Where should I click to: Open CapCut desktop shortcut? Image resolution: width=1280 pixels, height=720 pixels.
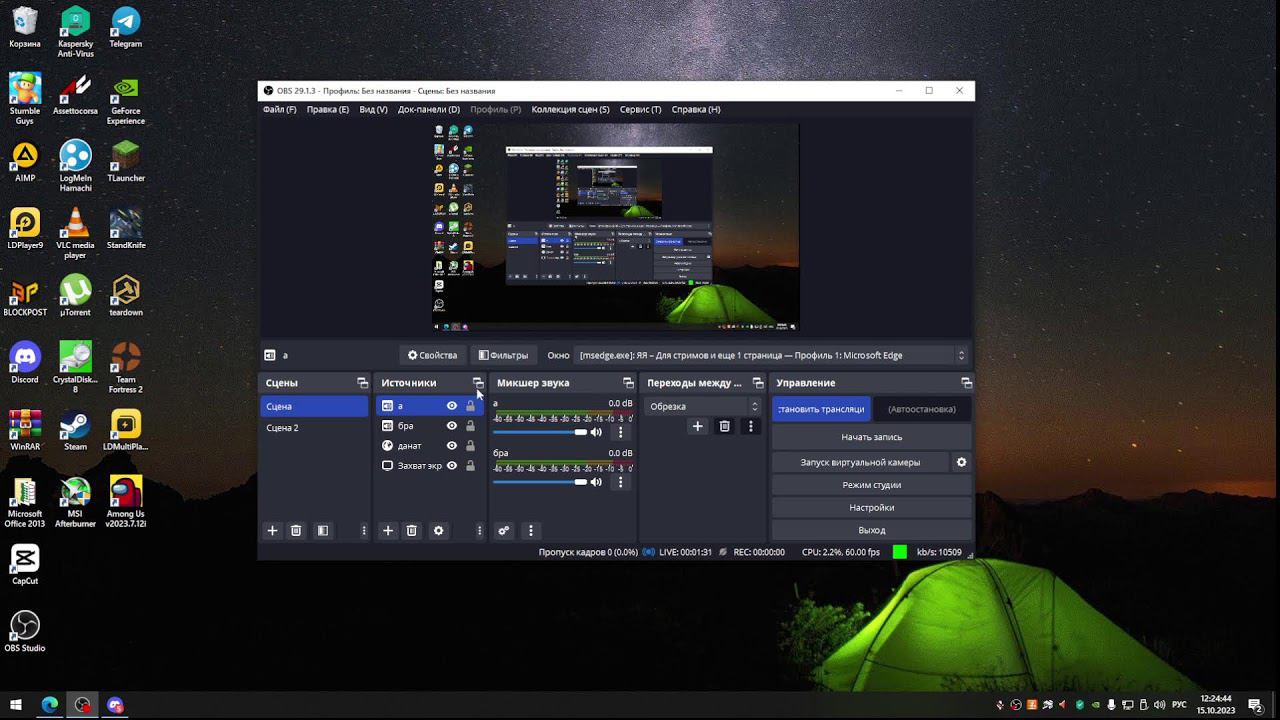coord(25,565)
